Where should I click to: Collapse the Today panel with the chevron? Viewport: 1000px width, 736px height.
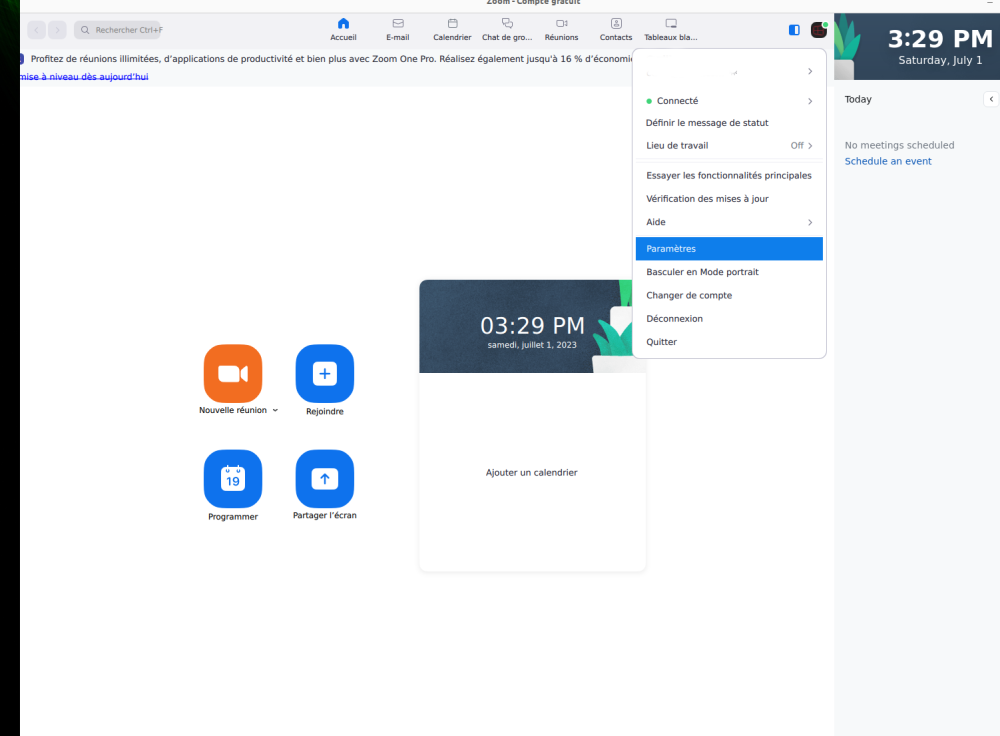[x=991, y=99]
